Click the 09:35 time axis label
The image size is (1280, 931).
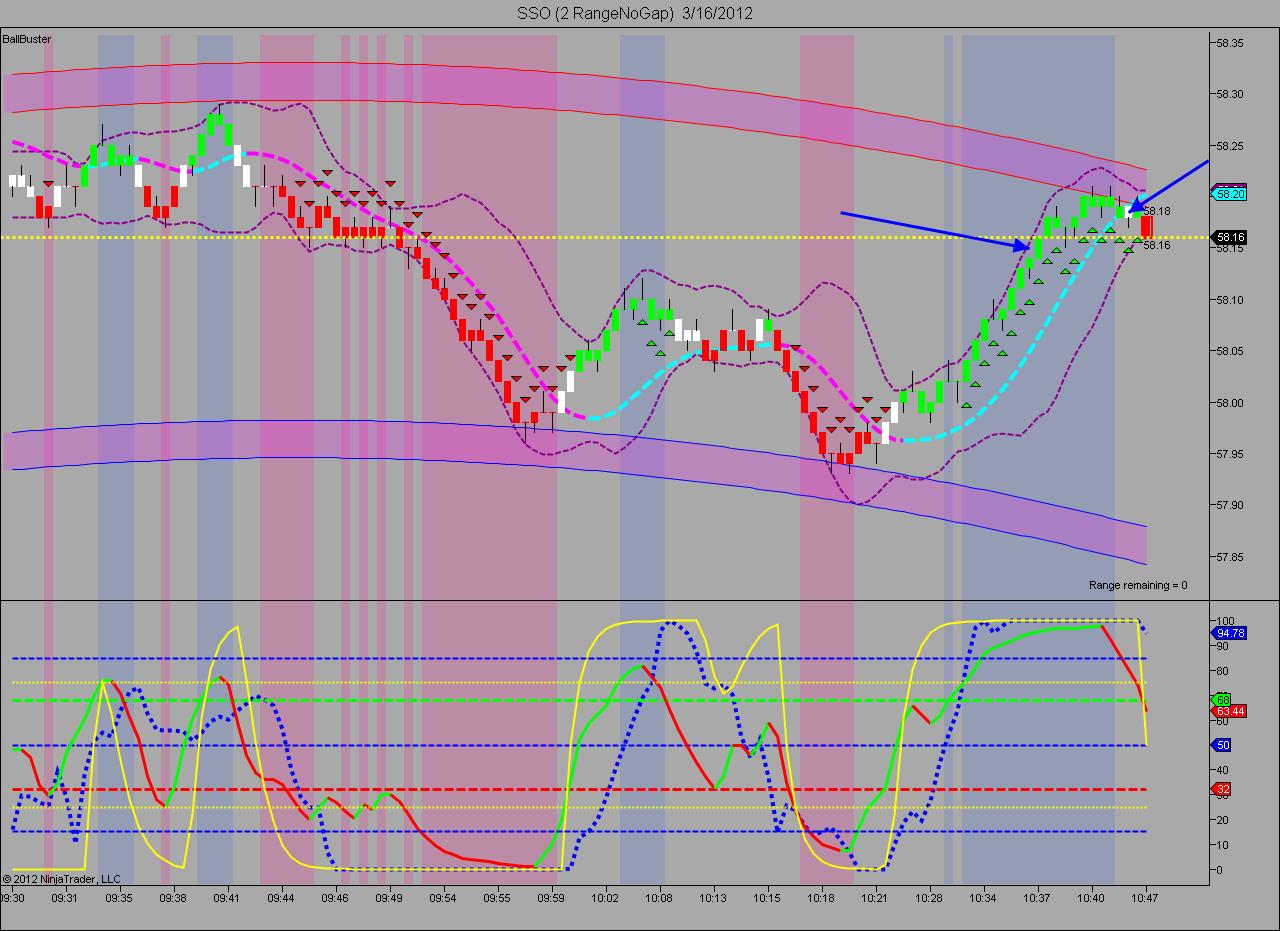[x=119, y=898]
